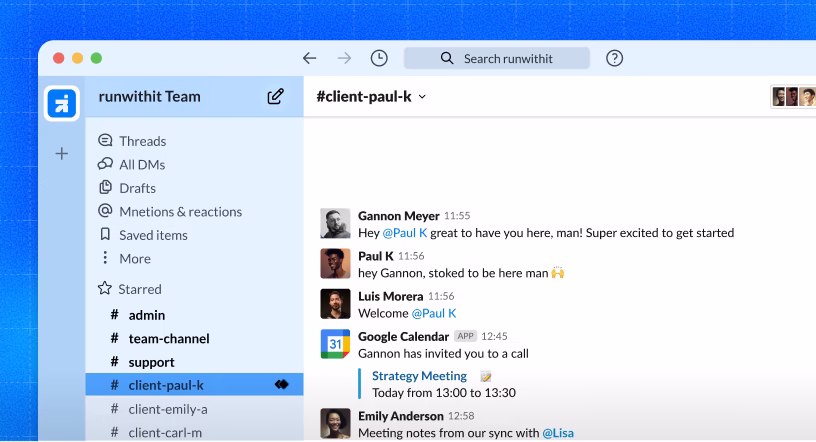Image resolution: width=816 pixels, height=442 pixels.
Task: Click the Luis Morera sender name
Action: [390, 296]
